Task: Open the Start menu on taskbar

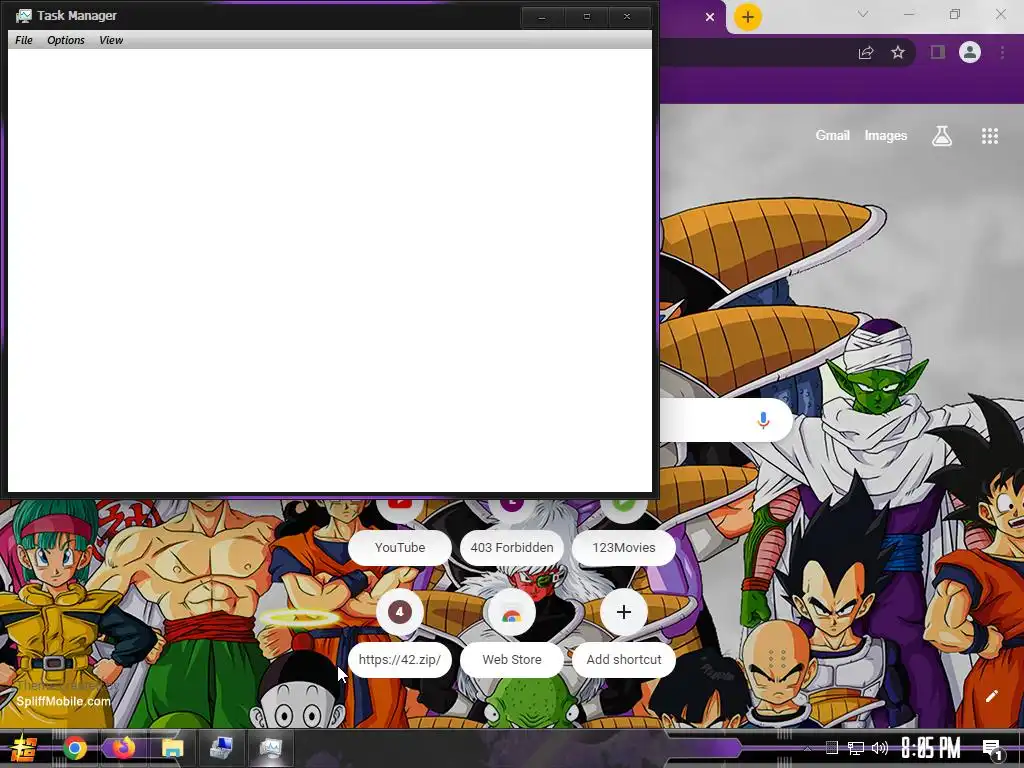Action: pyautogui.click(x=24, y=748)
